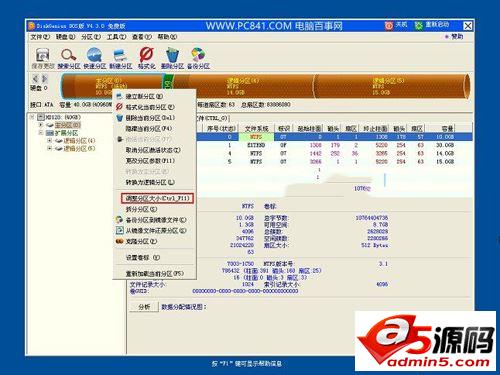Click the 序号(状态) column header

pos(221,128)
